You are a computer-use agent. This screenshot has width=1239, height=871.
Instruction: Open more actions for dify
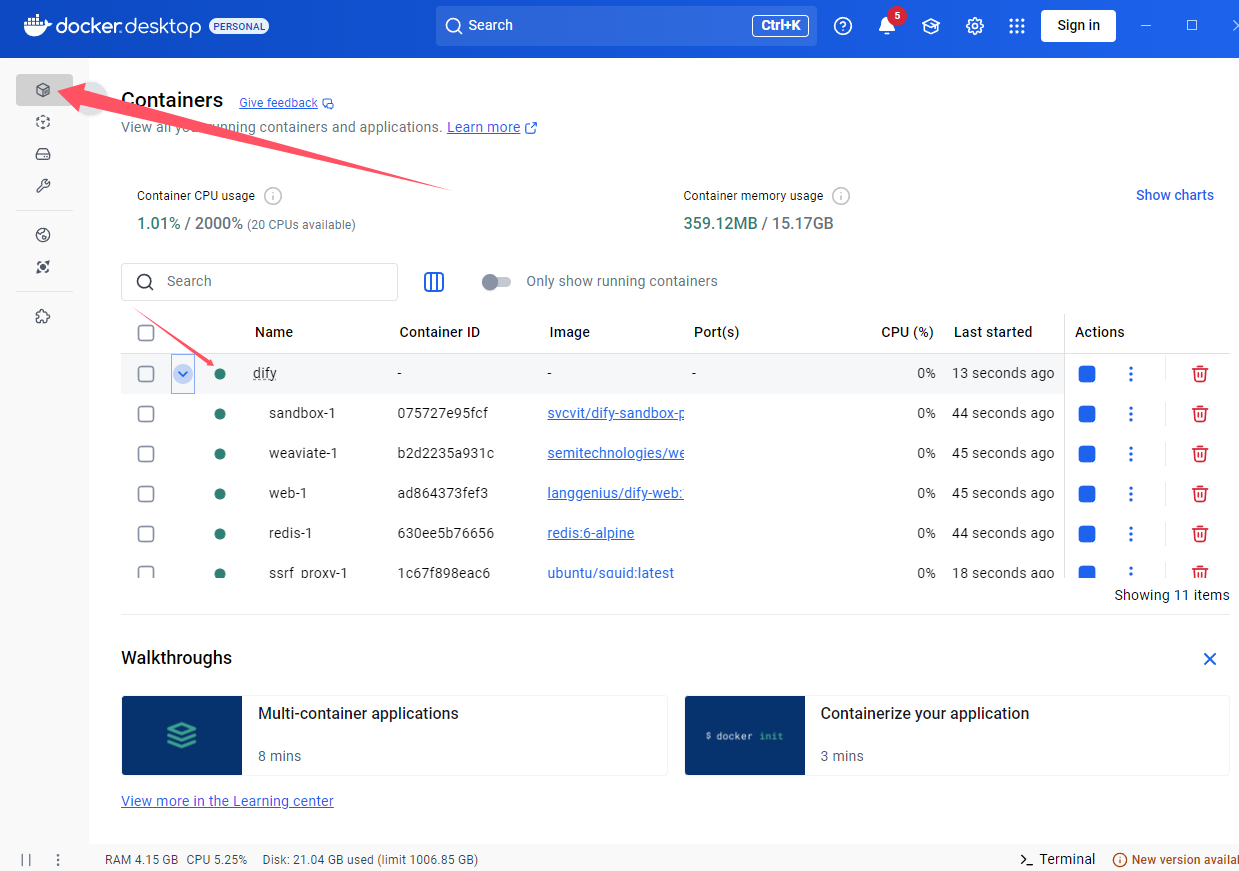point(1131,374)
